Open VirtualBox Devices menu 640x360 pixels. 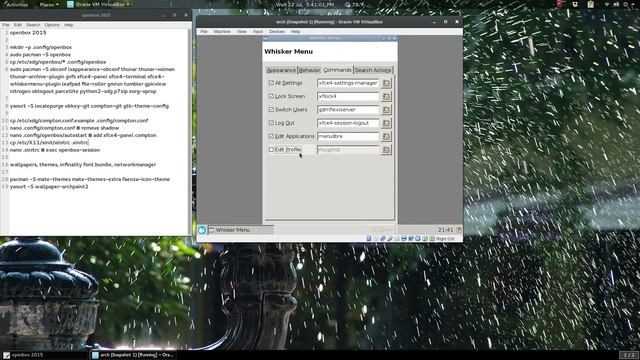[277, 31]
